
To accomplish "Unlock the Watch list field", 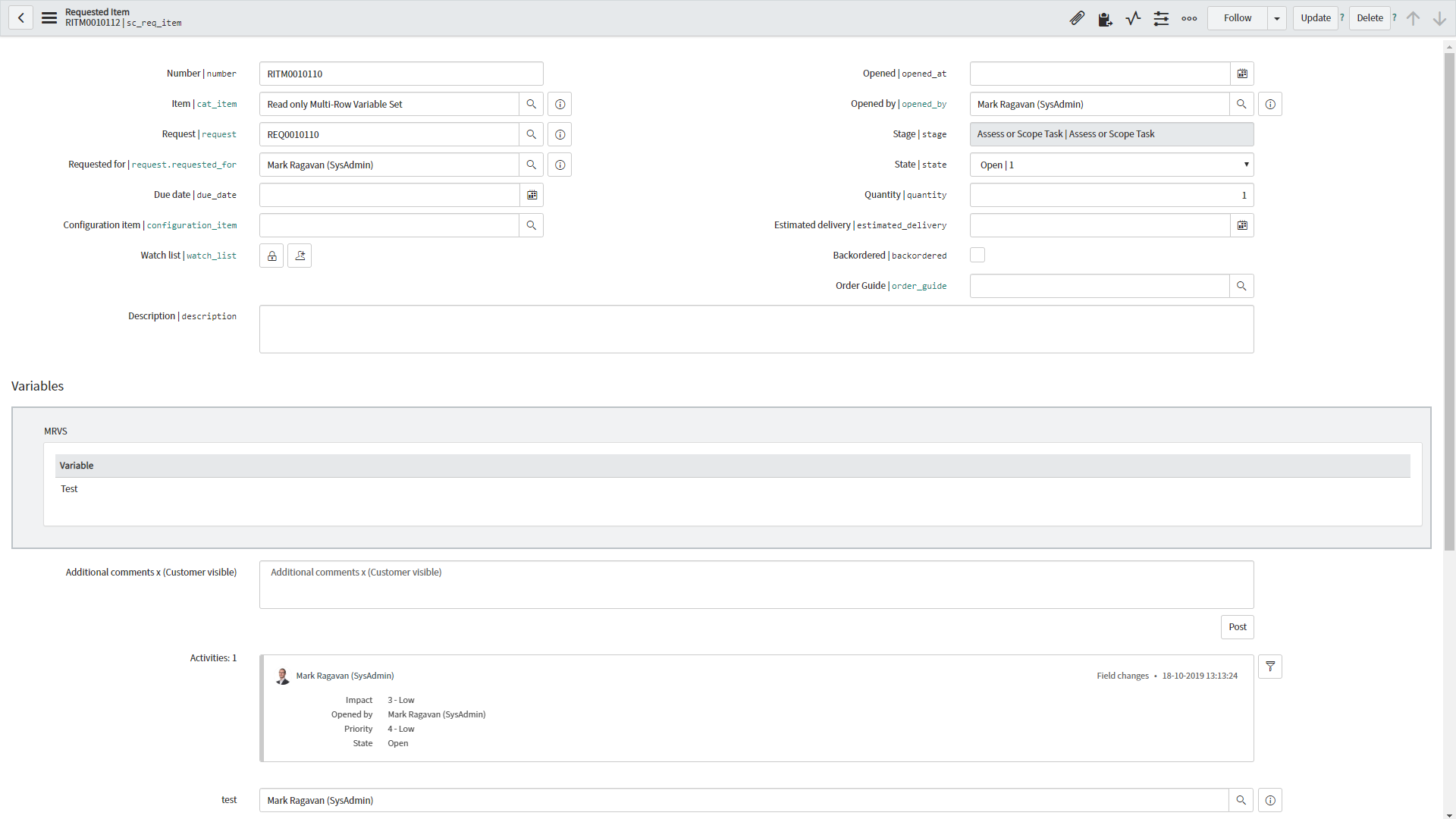I will (x=271, y=255).
